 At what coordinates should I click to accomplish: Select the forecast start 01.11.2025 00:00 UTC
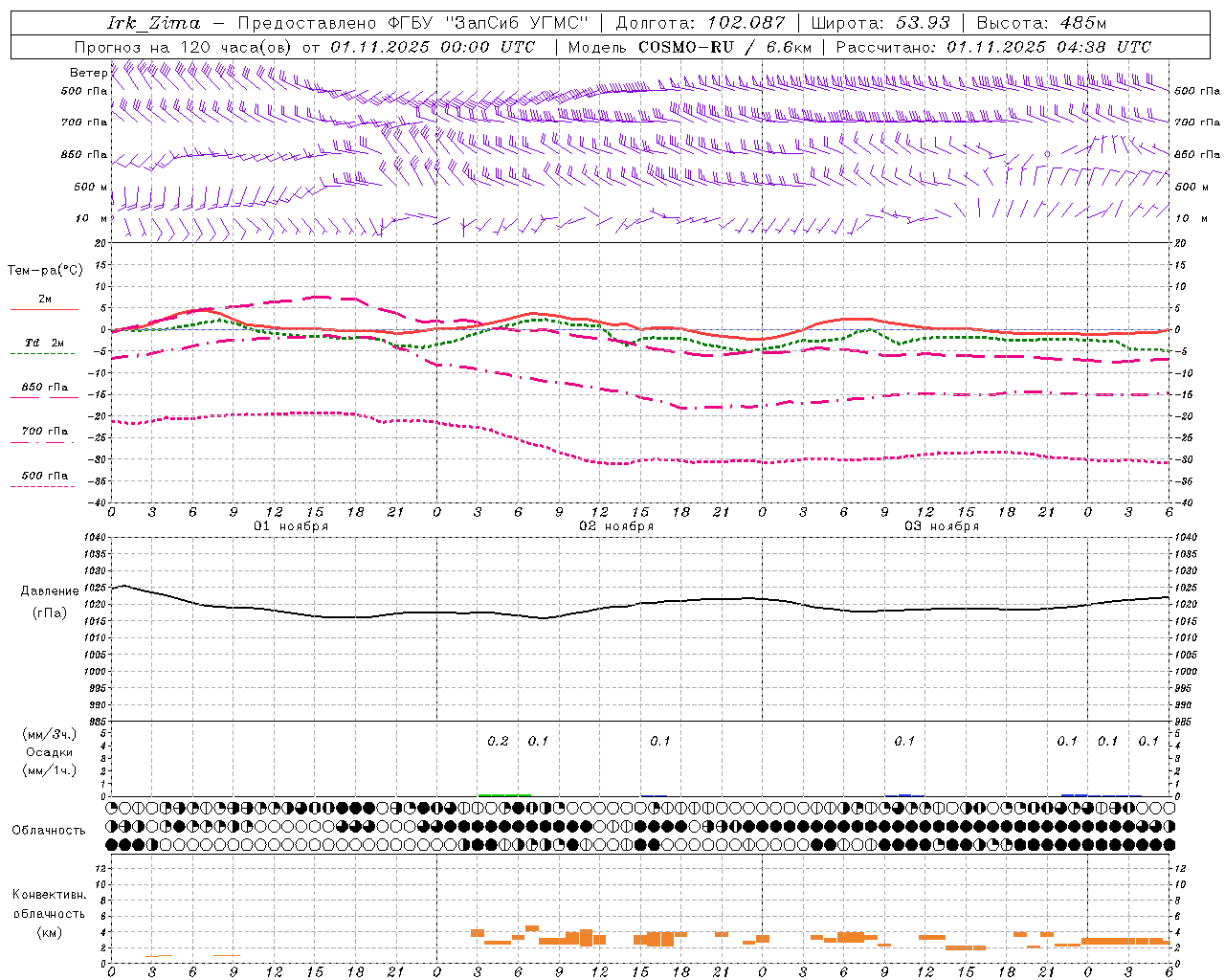433,47
